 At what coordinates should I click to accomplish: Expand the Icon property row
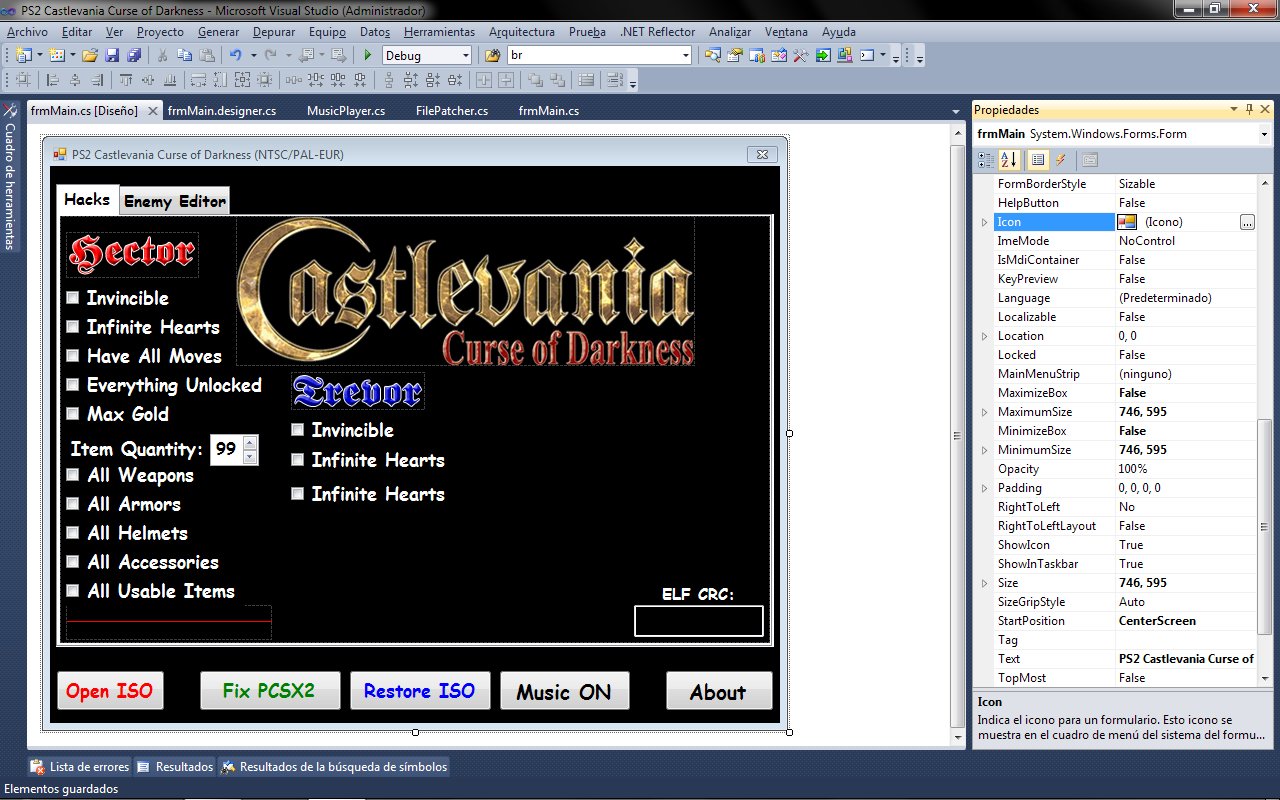984,222
